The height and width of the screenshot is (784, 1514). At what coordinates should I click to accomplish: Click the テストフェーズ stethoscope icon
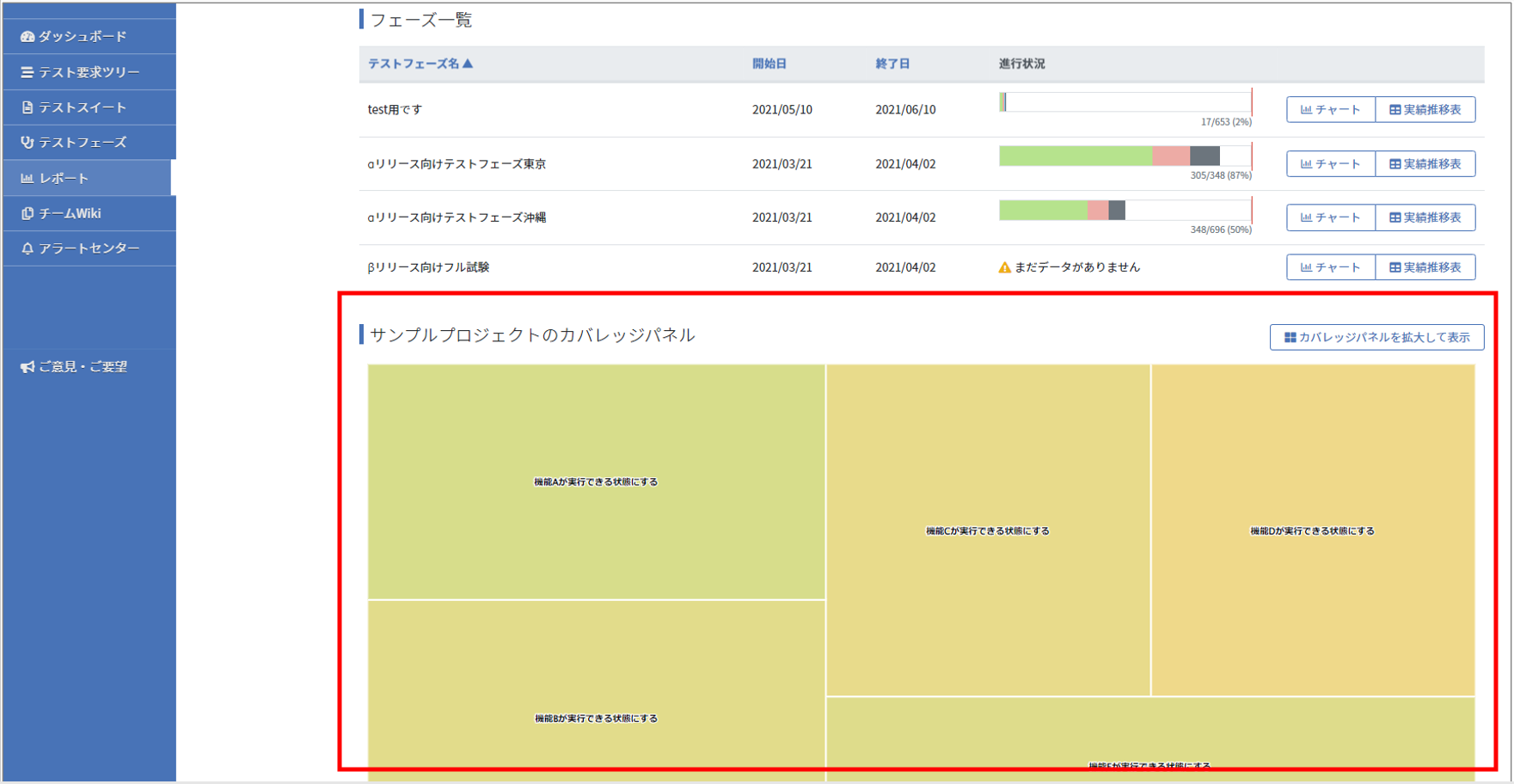point(28,143)
